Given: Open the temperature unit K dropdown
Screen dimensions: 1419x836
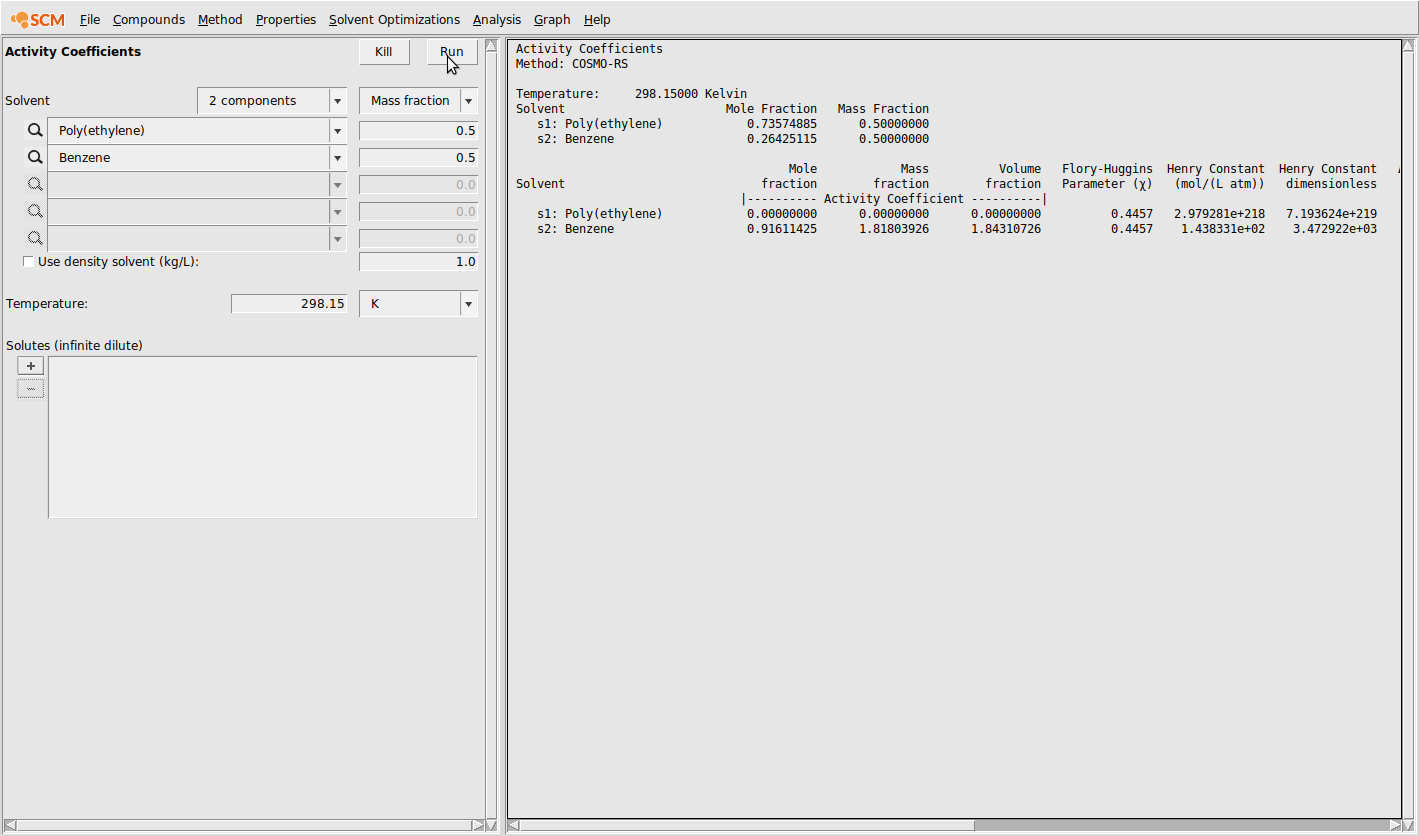Looking at the screenshot, I should (418, 304).
